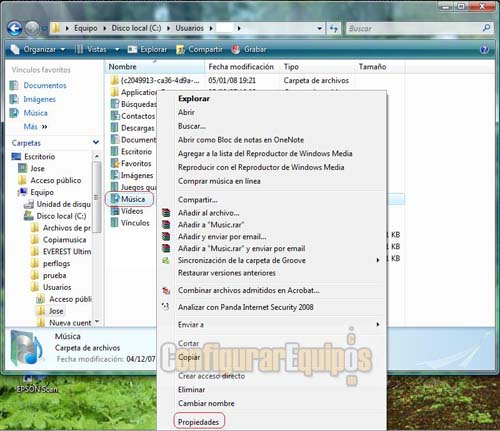The width and height of the screenshot is (500, 431).
Task: Choose Propiedades in the context menu
Action: pos(199,422)
